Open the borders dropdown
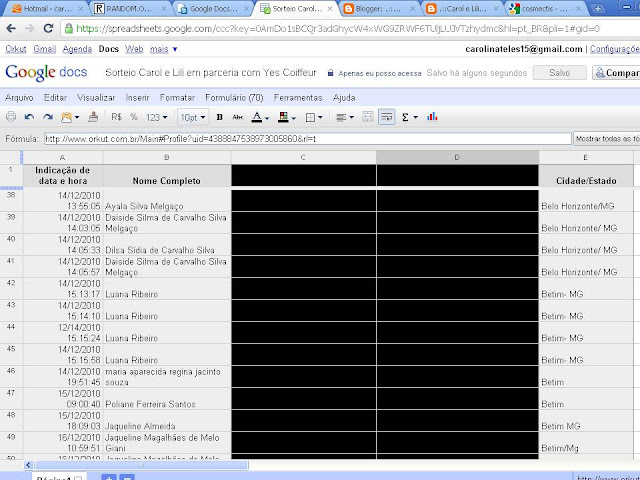Viewport: 640px width, 480px height. 314,118
